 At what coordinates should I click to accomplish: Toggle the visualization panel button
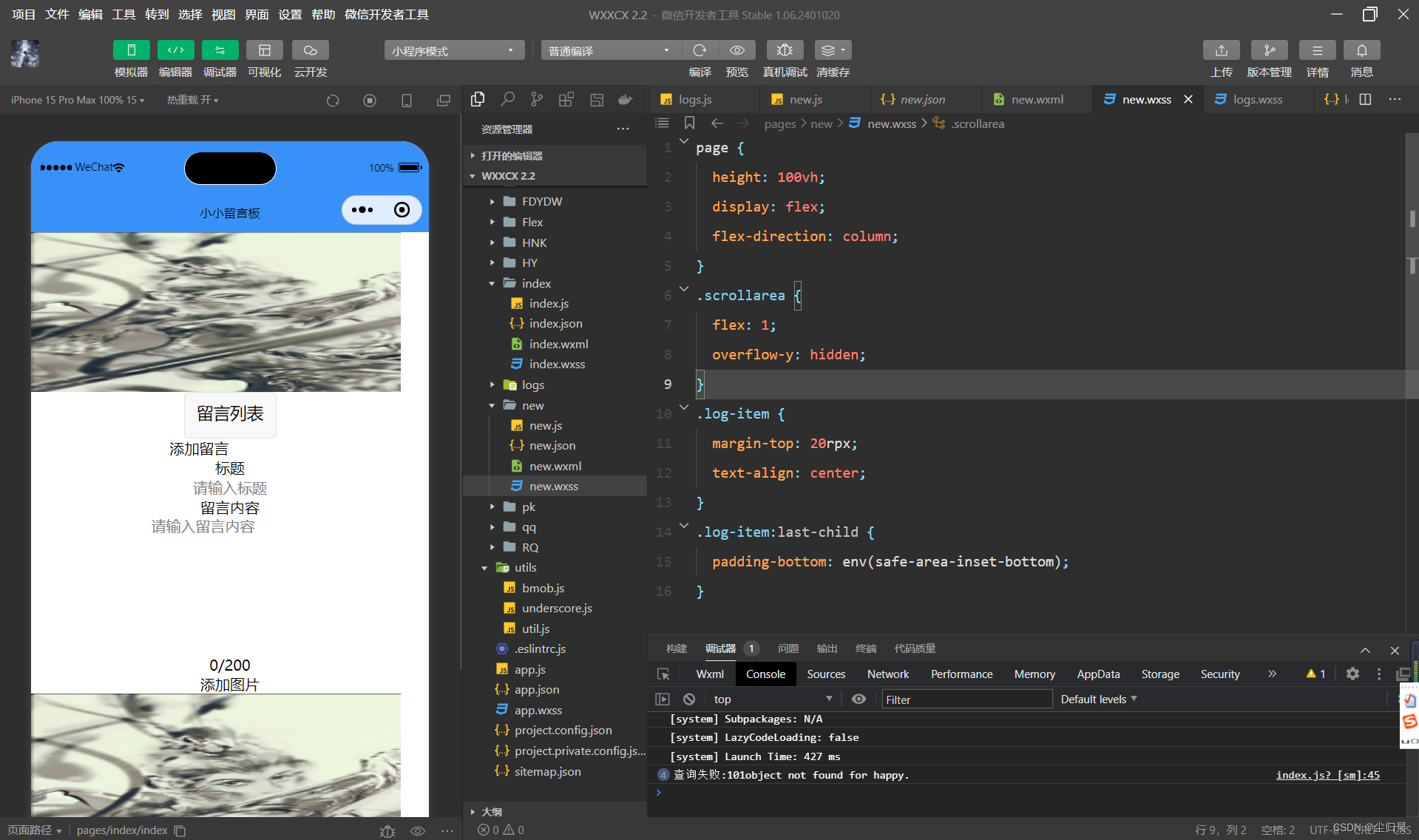coord(264,50)
